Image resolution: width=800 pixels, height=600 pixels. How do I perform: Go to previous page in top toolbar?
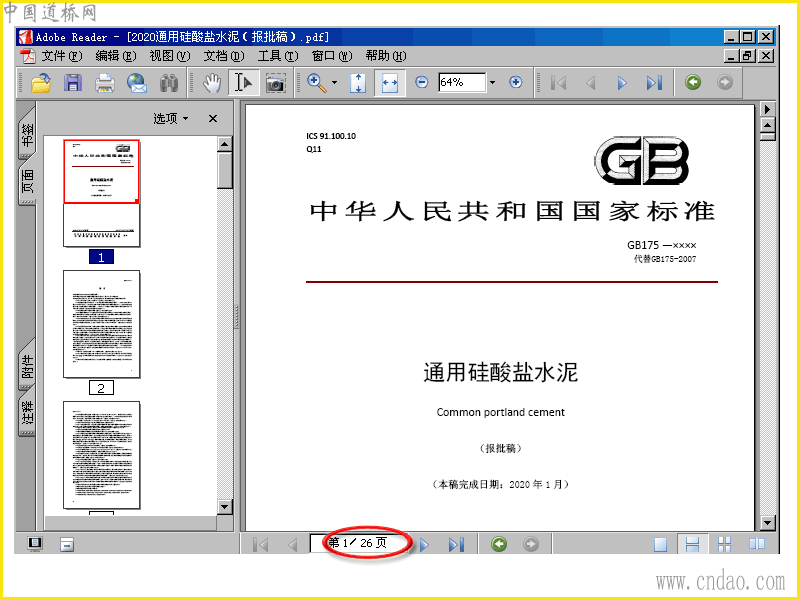[591, 83]
